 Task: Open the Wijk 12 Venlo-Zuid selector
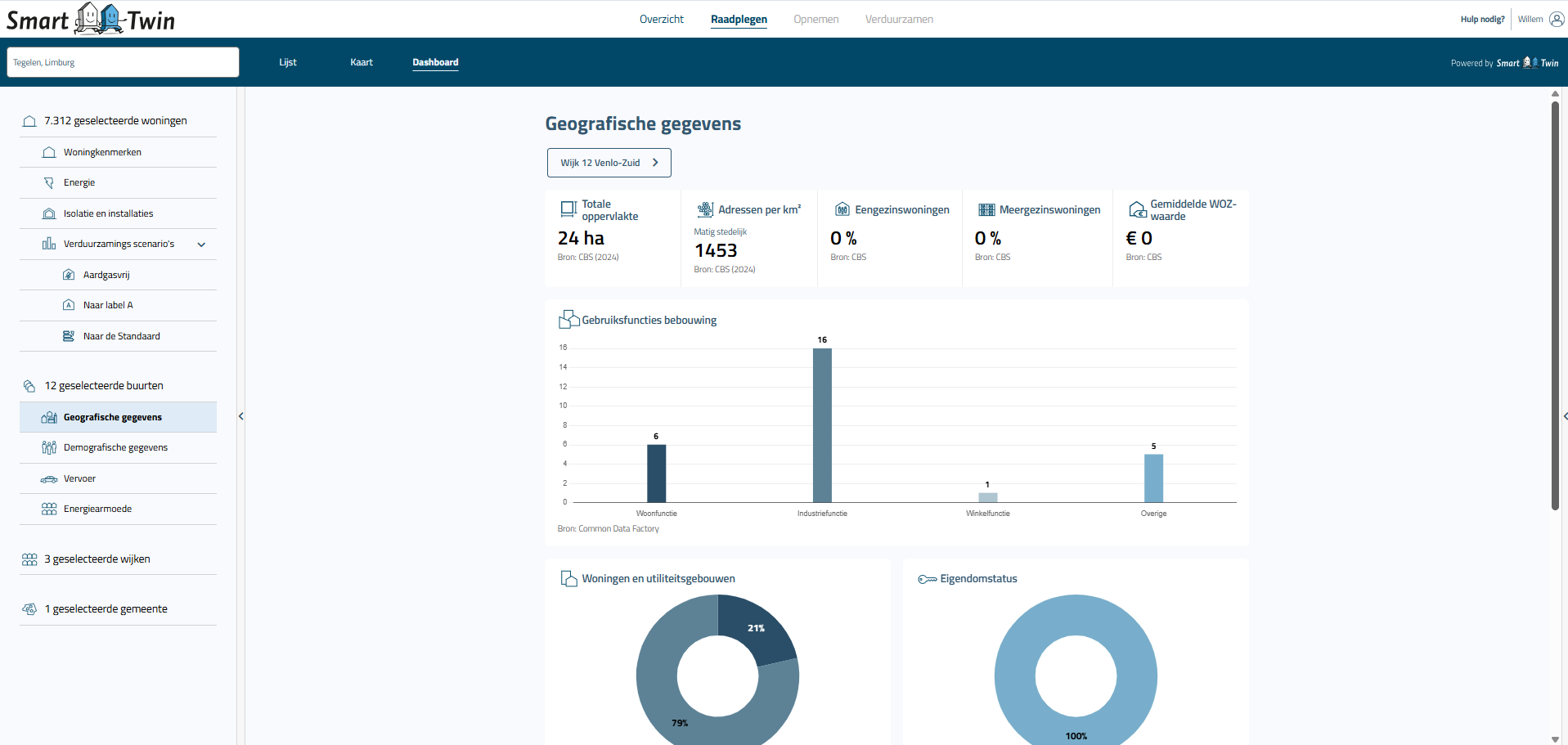[x=609, y=163]
